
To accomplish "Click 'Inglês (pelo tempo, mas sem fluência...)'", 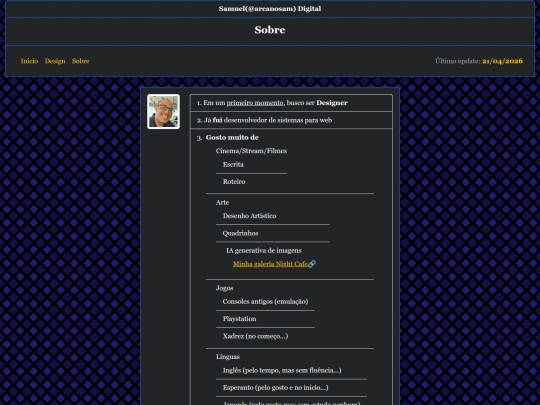I will (x=282, y=371).
